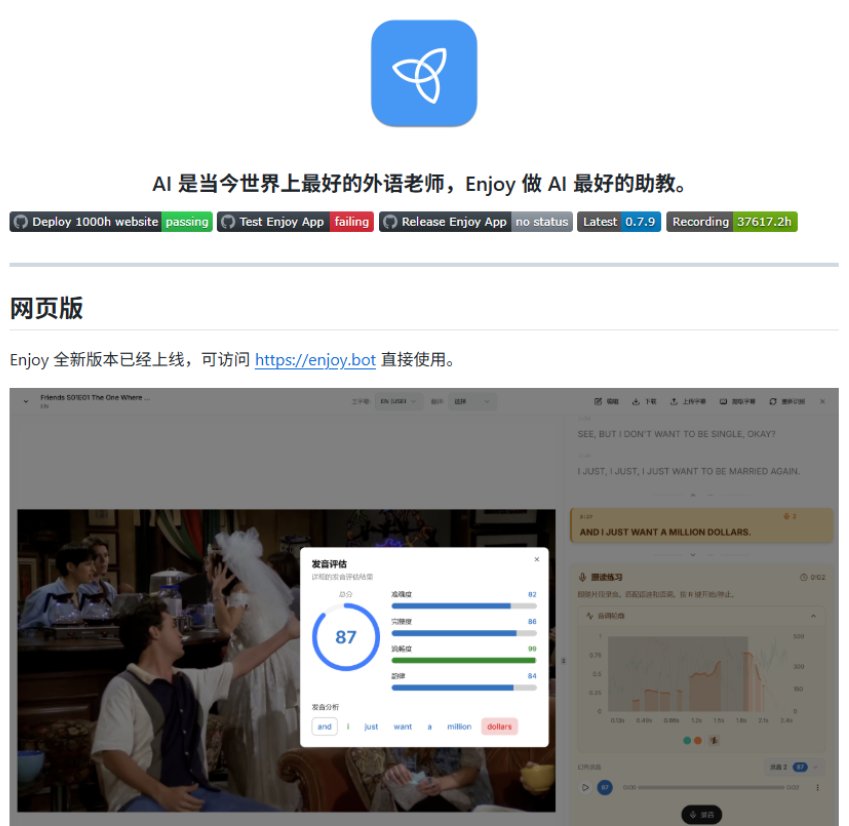Click the Recording 37617.2h badge
The height and width of the screenshot is (826, 849).
732,221
